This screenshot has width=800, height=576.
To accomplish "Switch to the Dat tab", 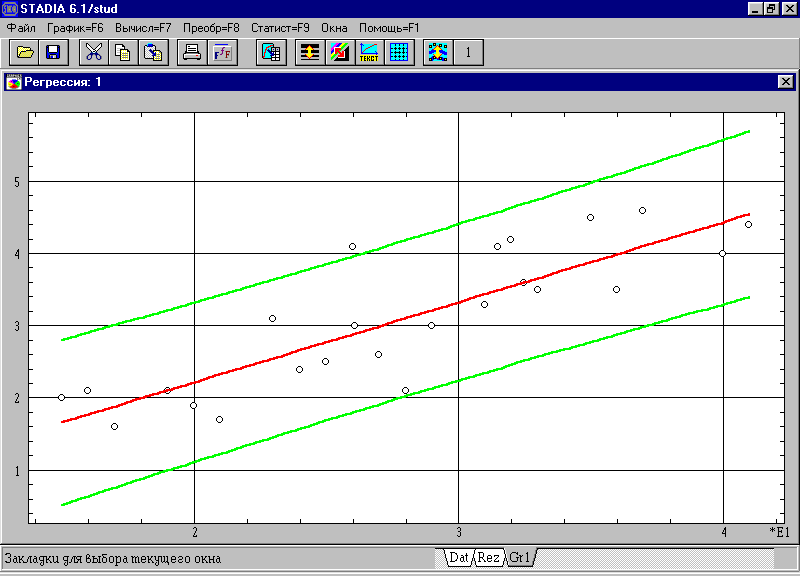I will pyautogui.click(x=458, y=558).
